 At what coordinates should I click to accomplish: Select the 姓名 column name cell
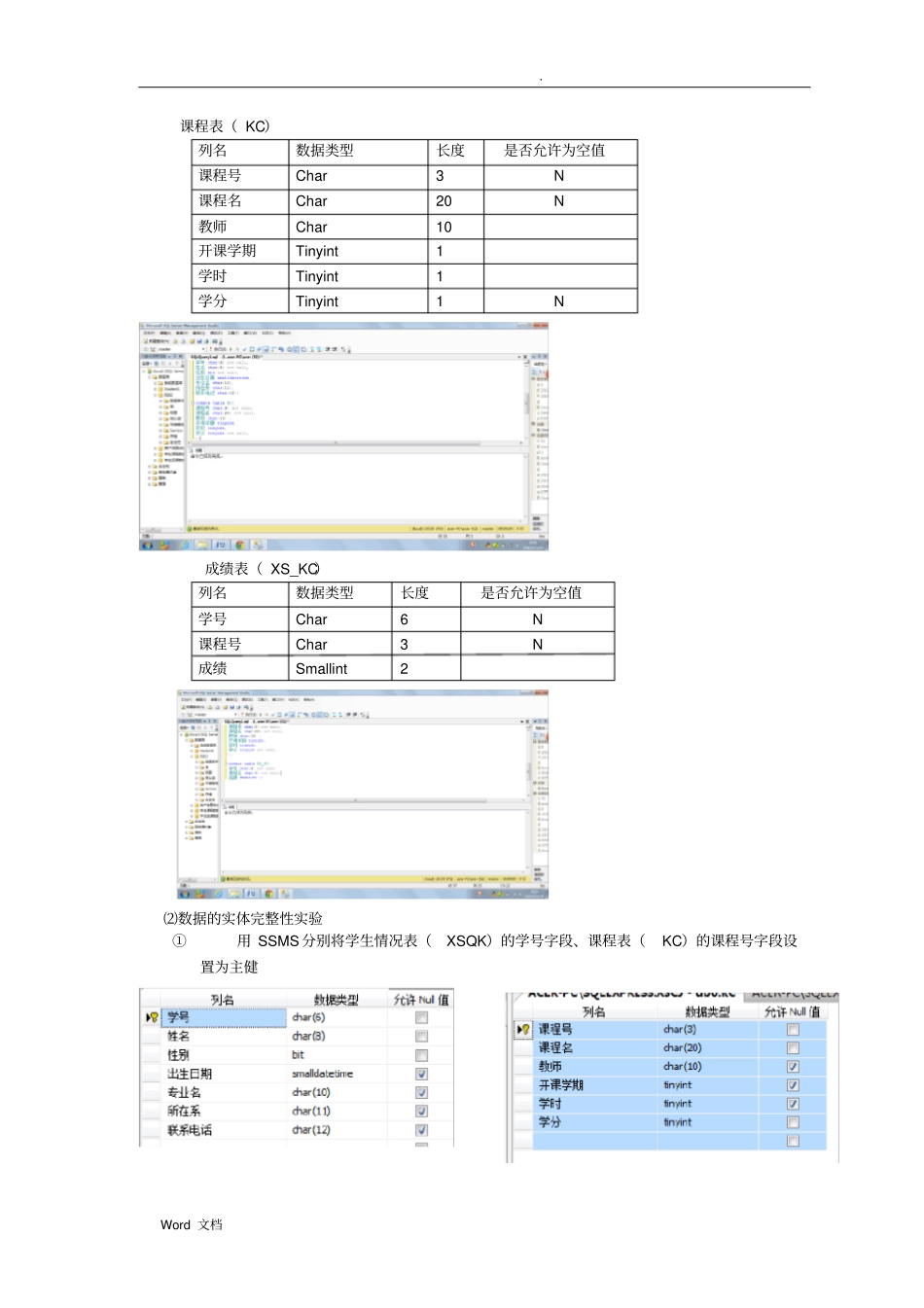coord(224,1037)
